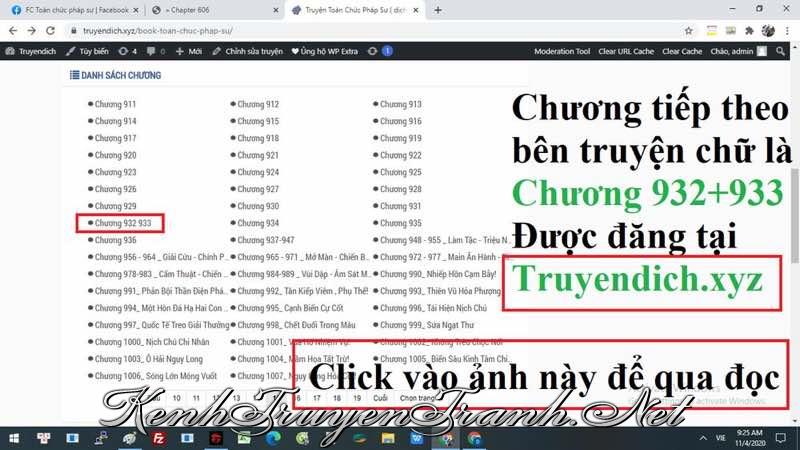Open Truyendich site menu in admin bar
Viewport: 800px width, 450px height.
click(x=31, y=51)
